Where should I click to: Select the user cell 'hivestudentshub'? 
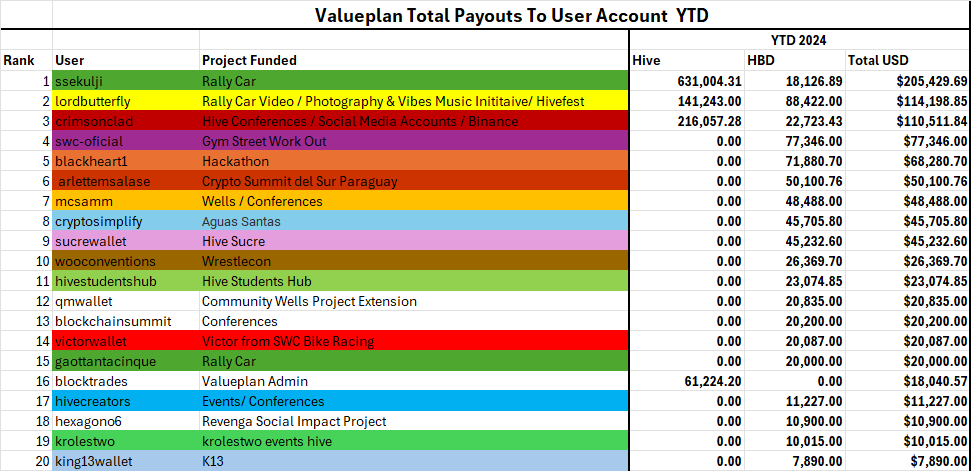126,282
